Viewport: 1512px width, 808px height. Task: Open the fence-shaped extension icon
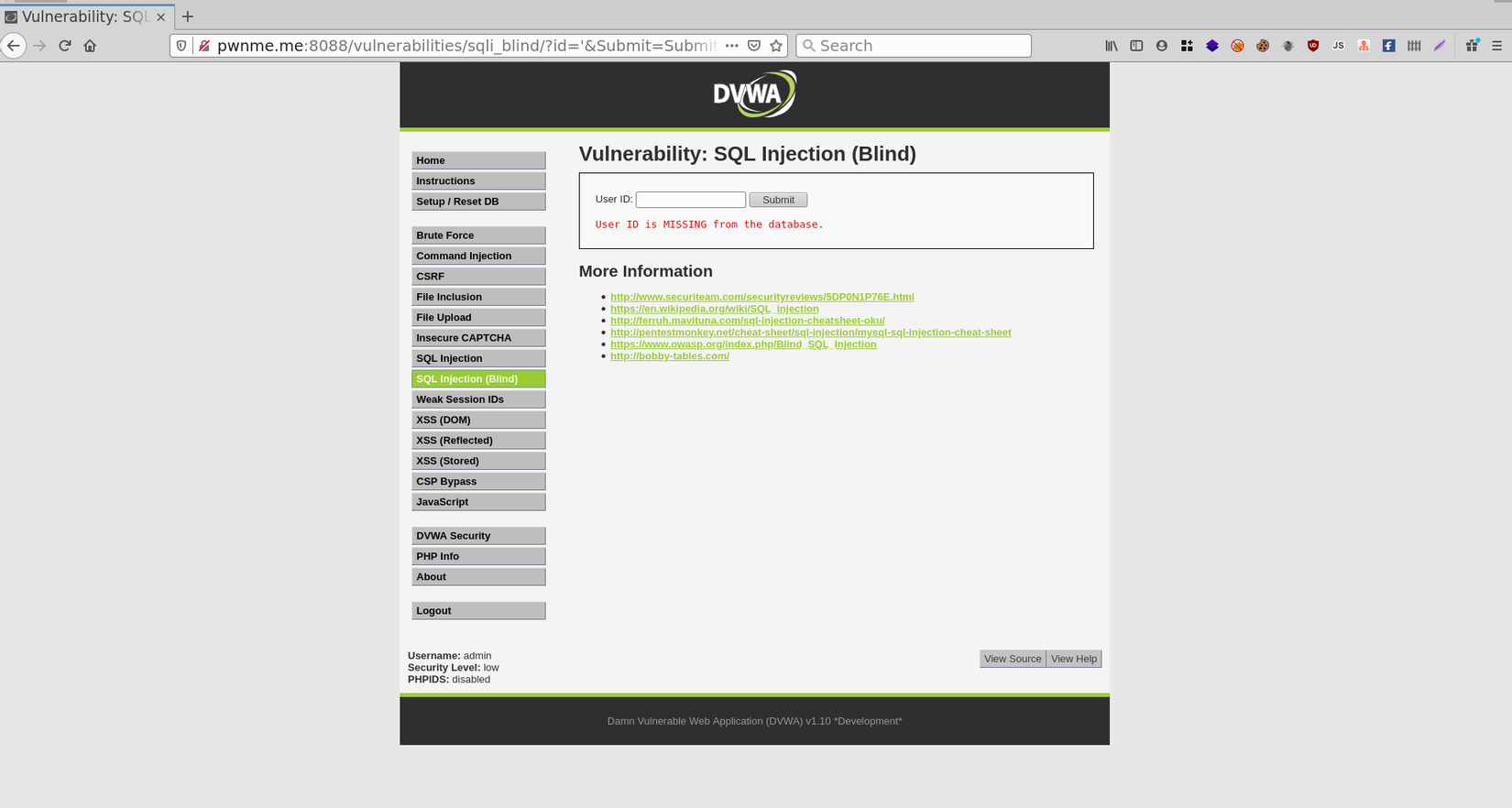pyautogui.click(x=1414, y=46)
